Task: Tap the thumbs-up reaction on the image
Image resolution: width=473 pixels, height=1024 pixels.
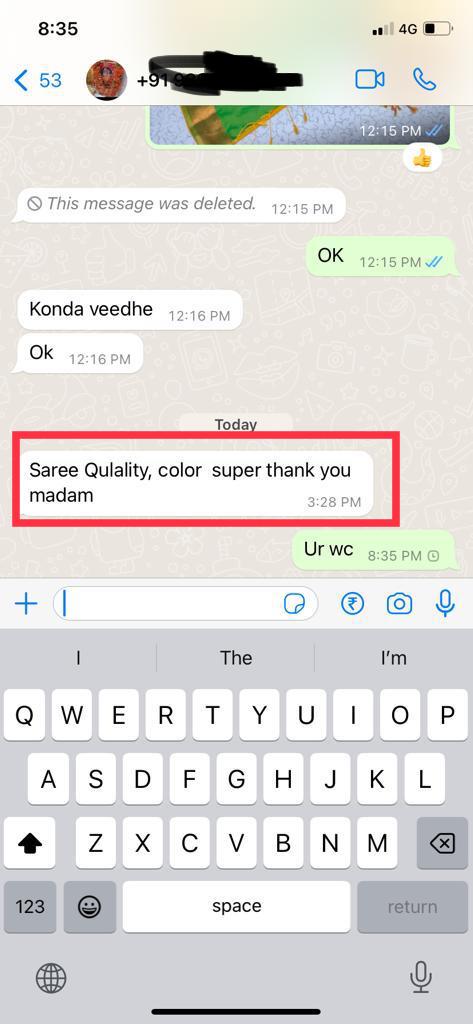Action: tap(422, 157)
